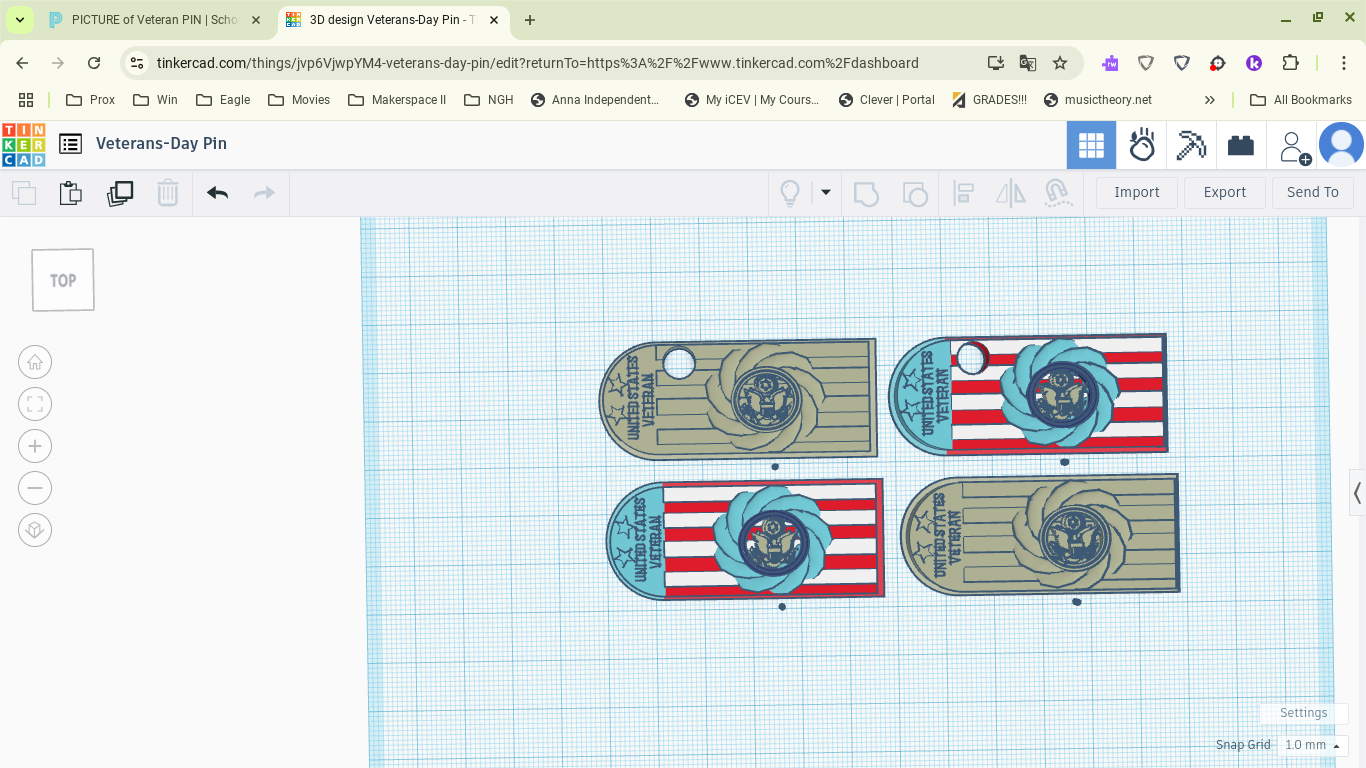Select the top-left gray veteran pin
This screenshot has width=1366, height=768.
(737, 400)
